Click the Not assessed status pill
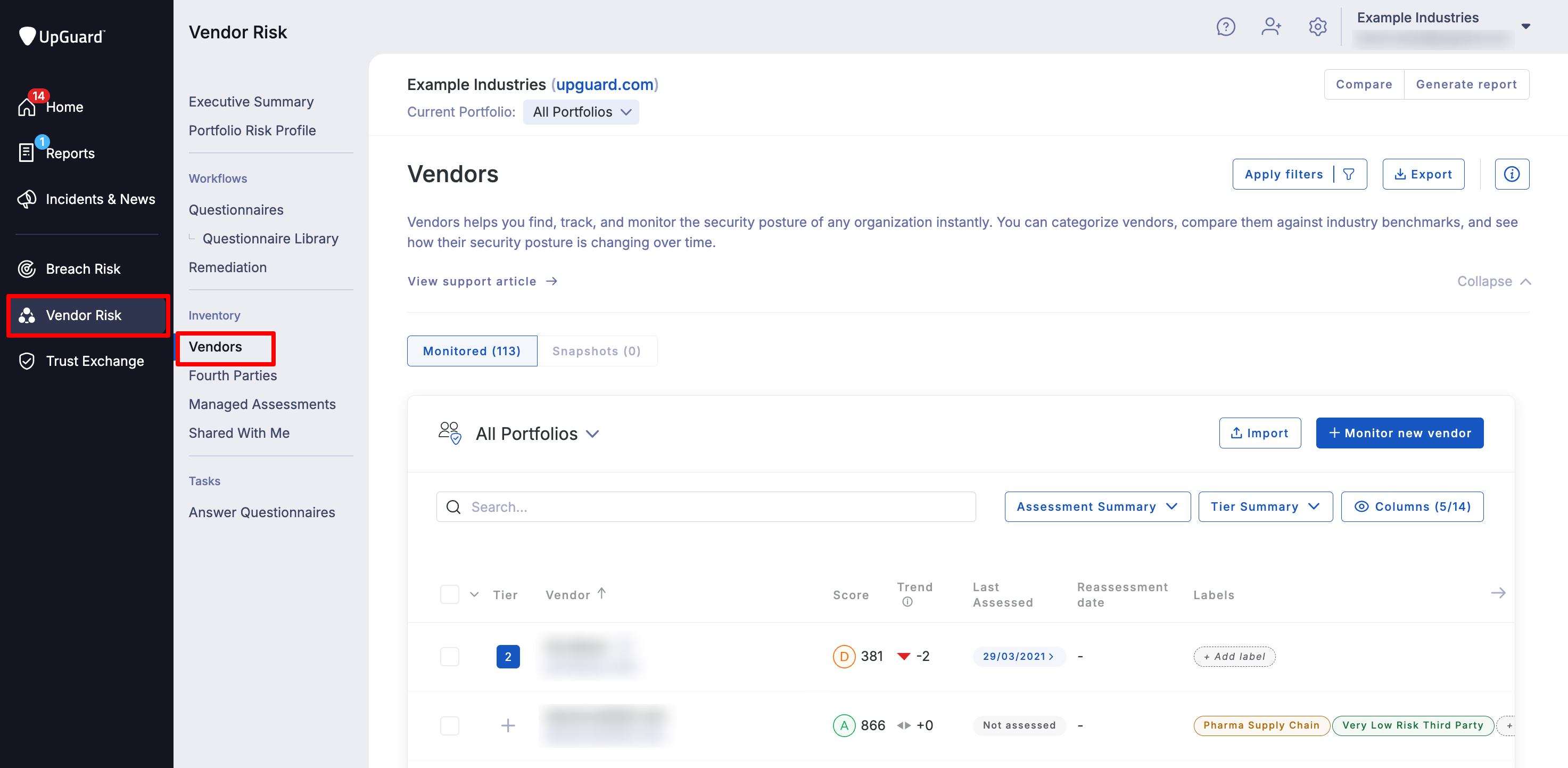The width and height of the screenshot is (1568, 768). [x=1019, y=725]
